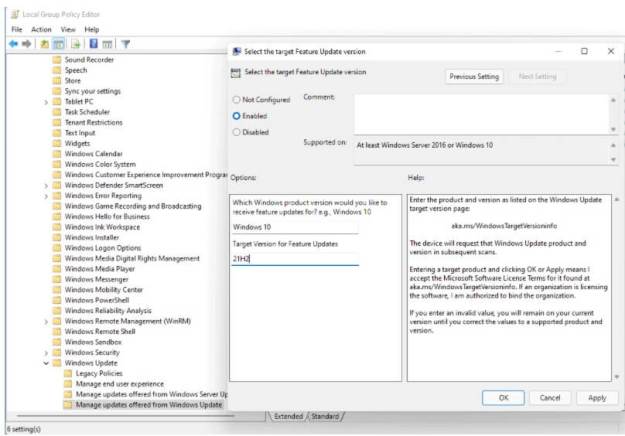Click the 21H2 target version field

[295, 259]
